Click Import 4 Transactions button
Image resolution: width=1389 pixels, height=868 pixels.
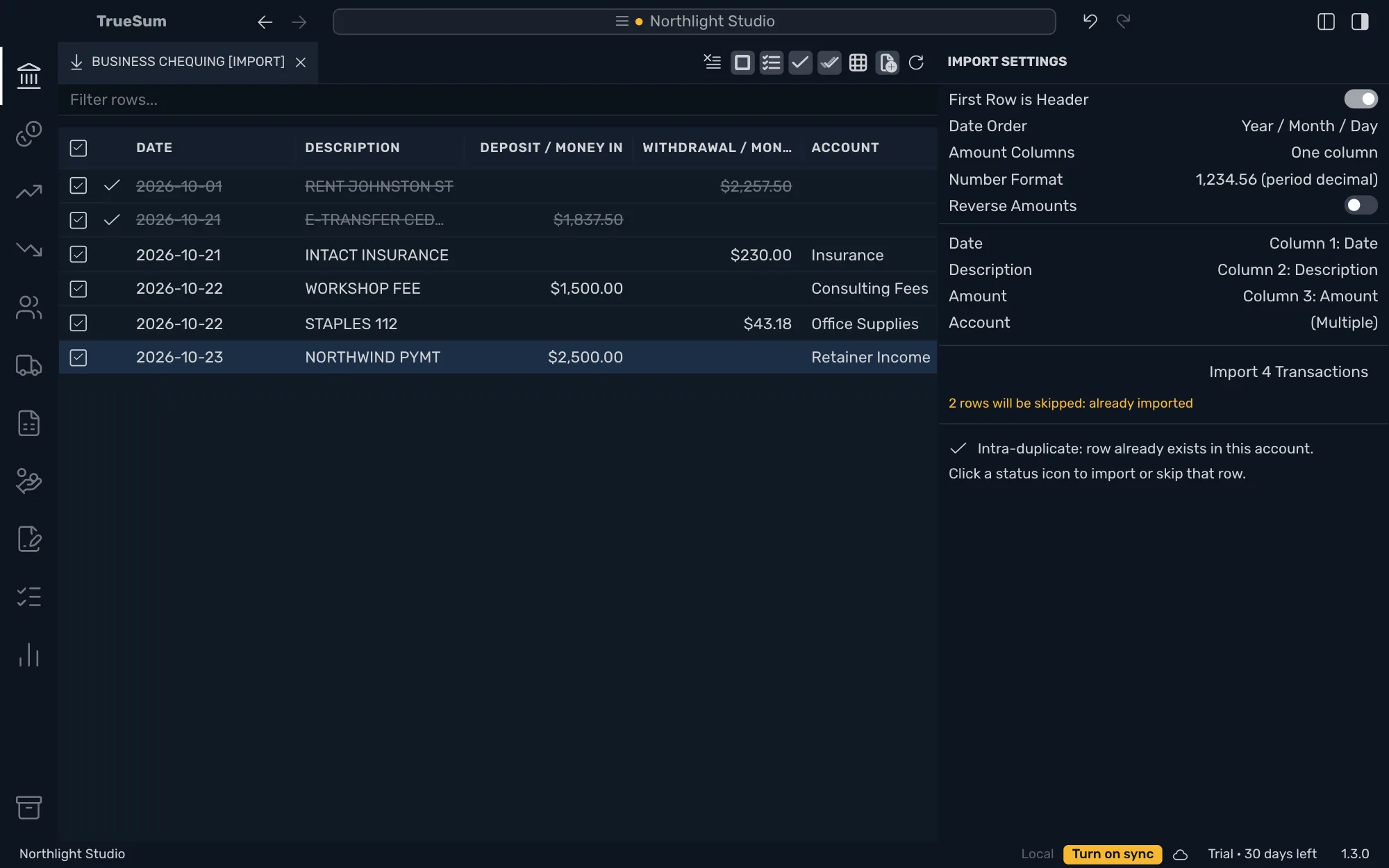(1288, 372)
